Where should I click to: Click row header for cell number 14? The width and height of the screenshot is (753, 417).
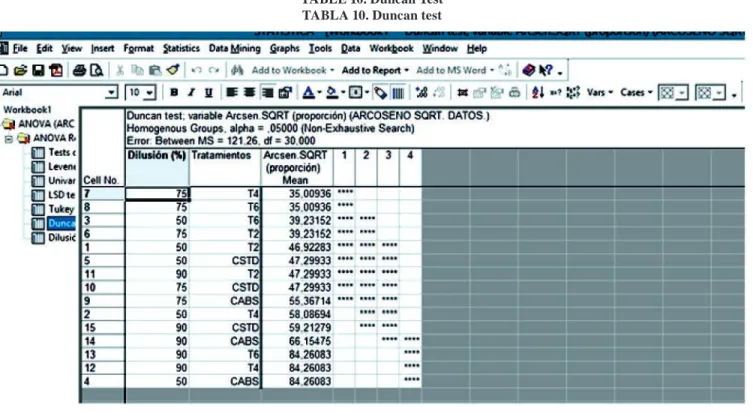coord(102,341)
